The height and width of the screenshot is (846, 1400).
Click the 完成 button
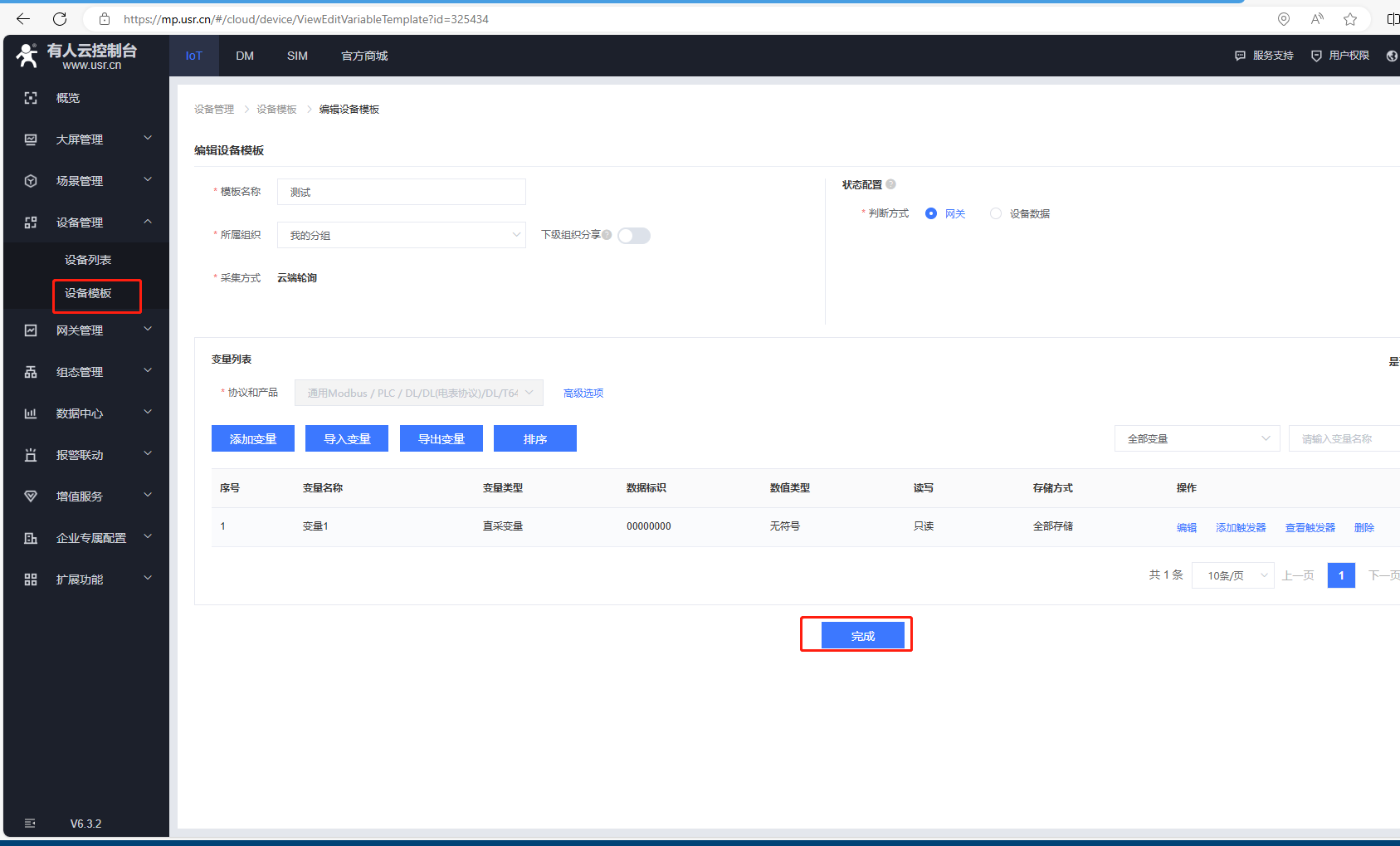[x=862, y=635]
